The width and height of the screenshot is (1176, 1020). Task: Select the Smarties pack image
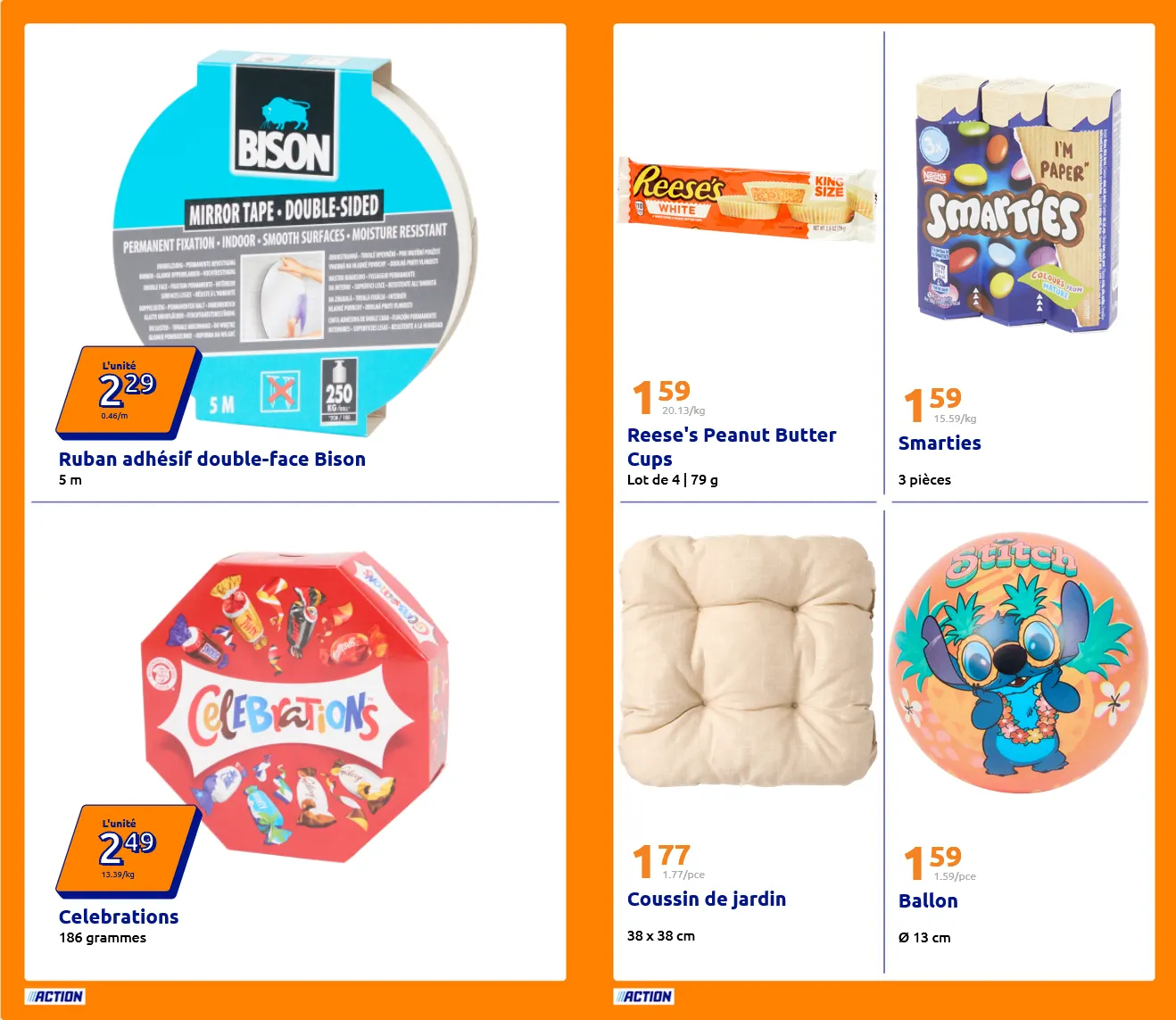(x=1017, y=203)
